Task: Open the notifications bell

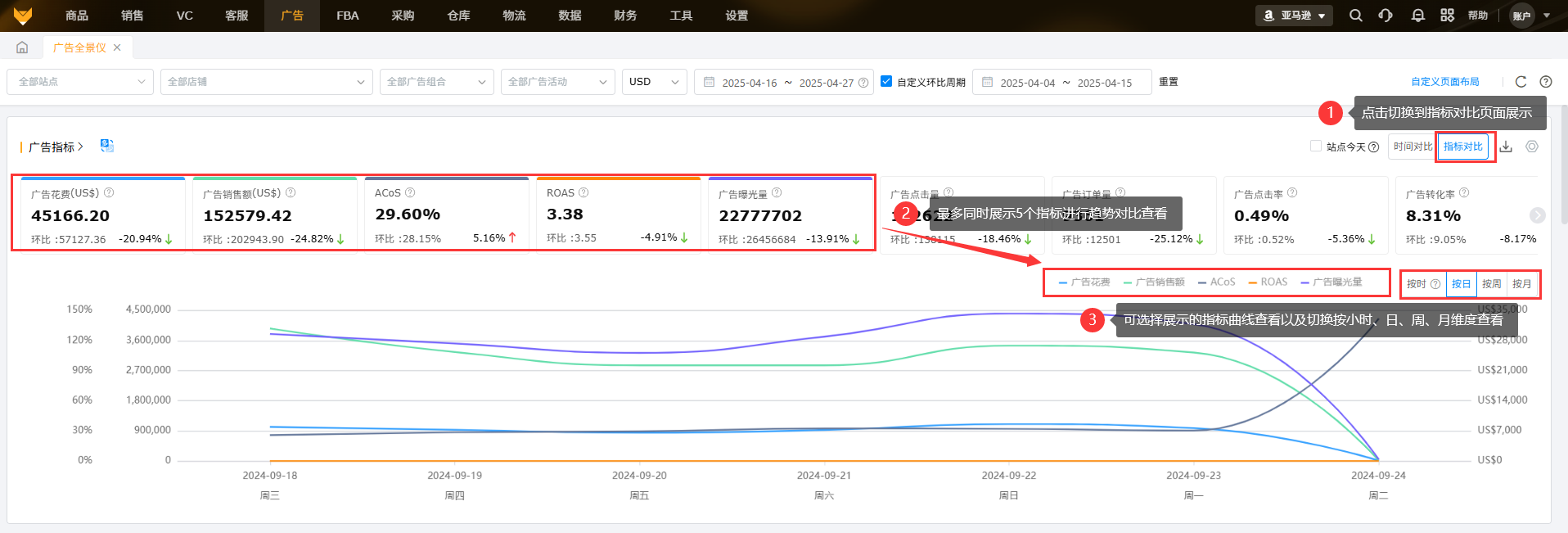Action: (1418, 16)
